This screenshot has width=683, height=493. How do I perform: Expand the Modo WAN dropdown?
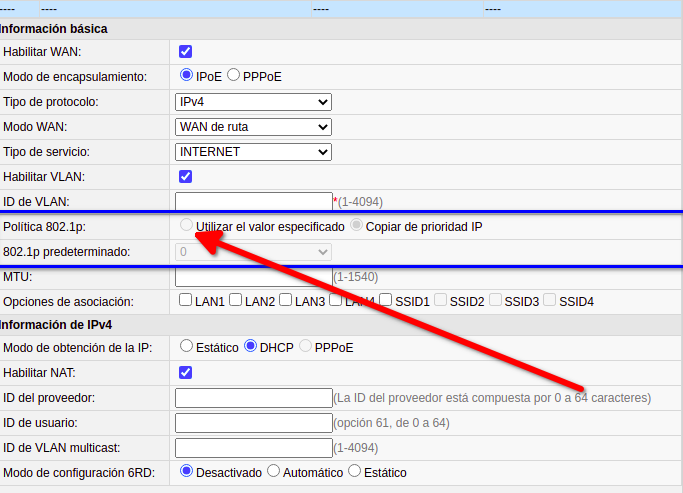pos(253,127)
